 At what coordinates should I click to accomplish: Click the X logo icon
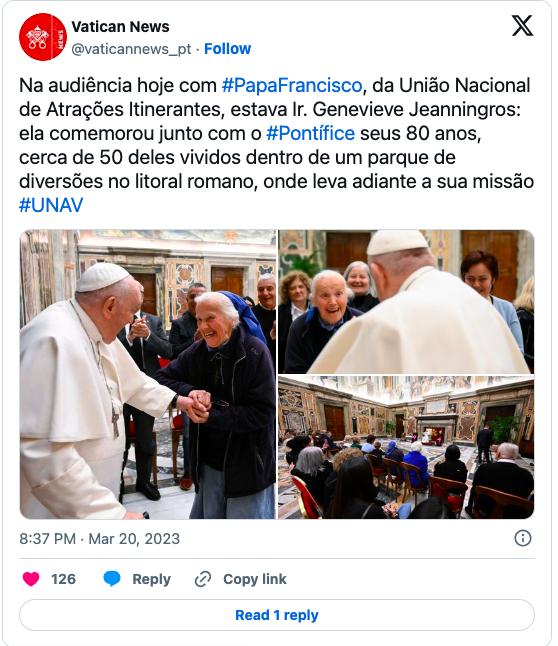coord(522,26)
